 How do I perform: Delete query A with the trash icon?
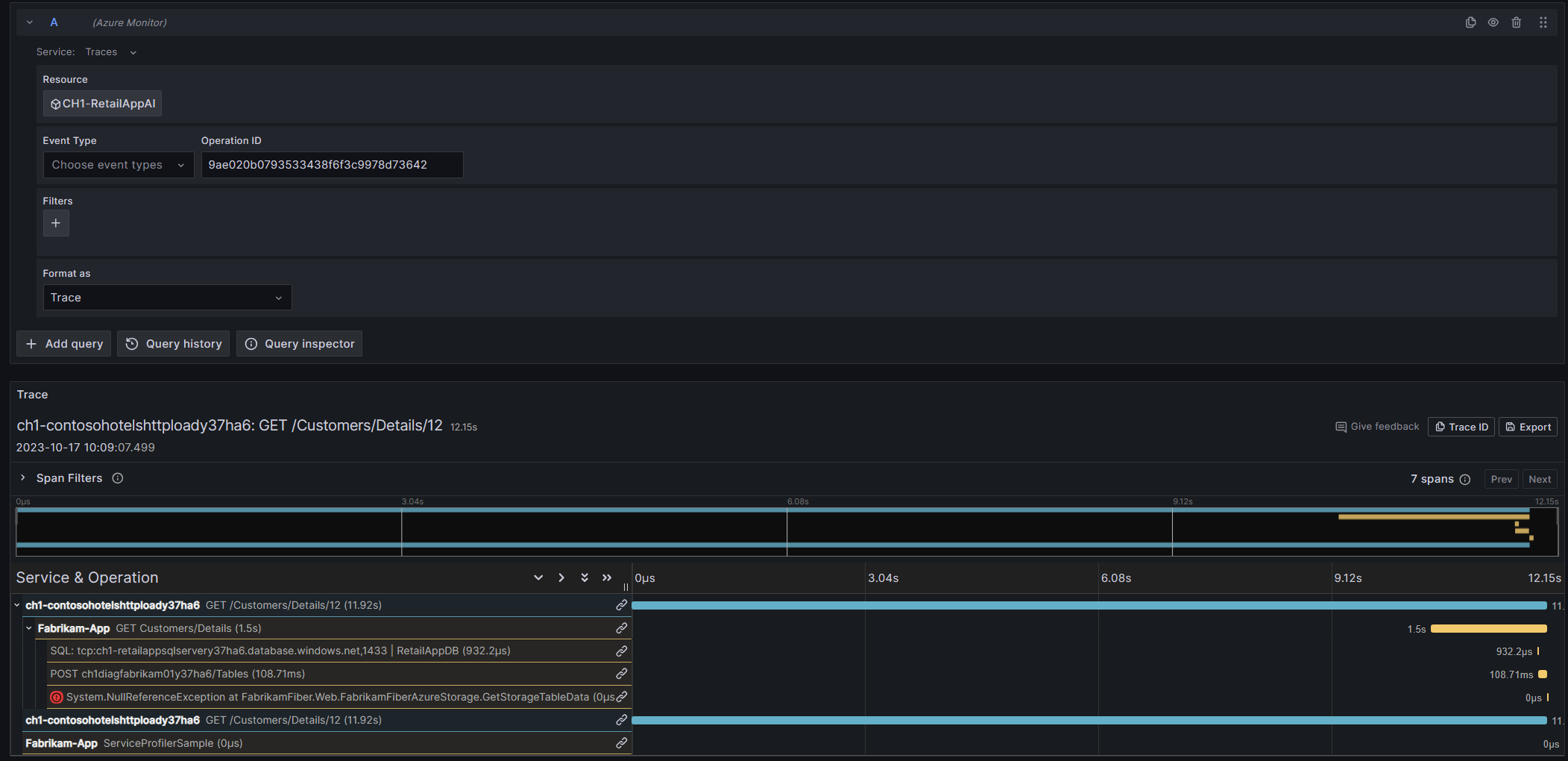pos(1516,22)
